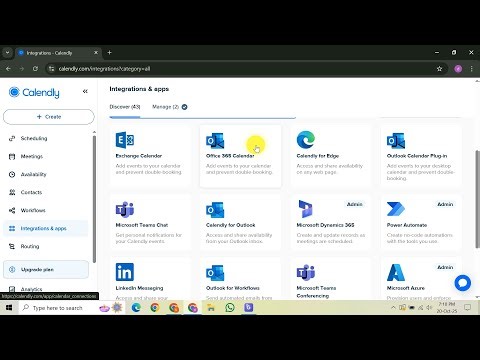Click the Outlook Calendar Plug-in icon
The height and width of the screenshot is (360, 480).
(396, 141)
